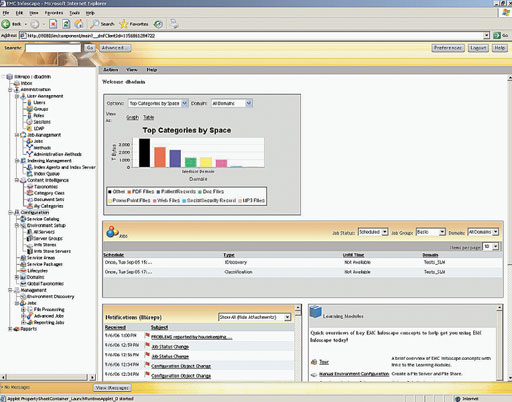The height and width of the screenshot is (402, 512).
Task: Open the browser Favorites menu
Action: (x=54, y=13)
